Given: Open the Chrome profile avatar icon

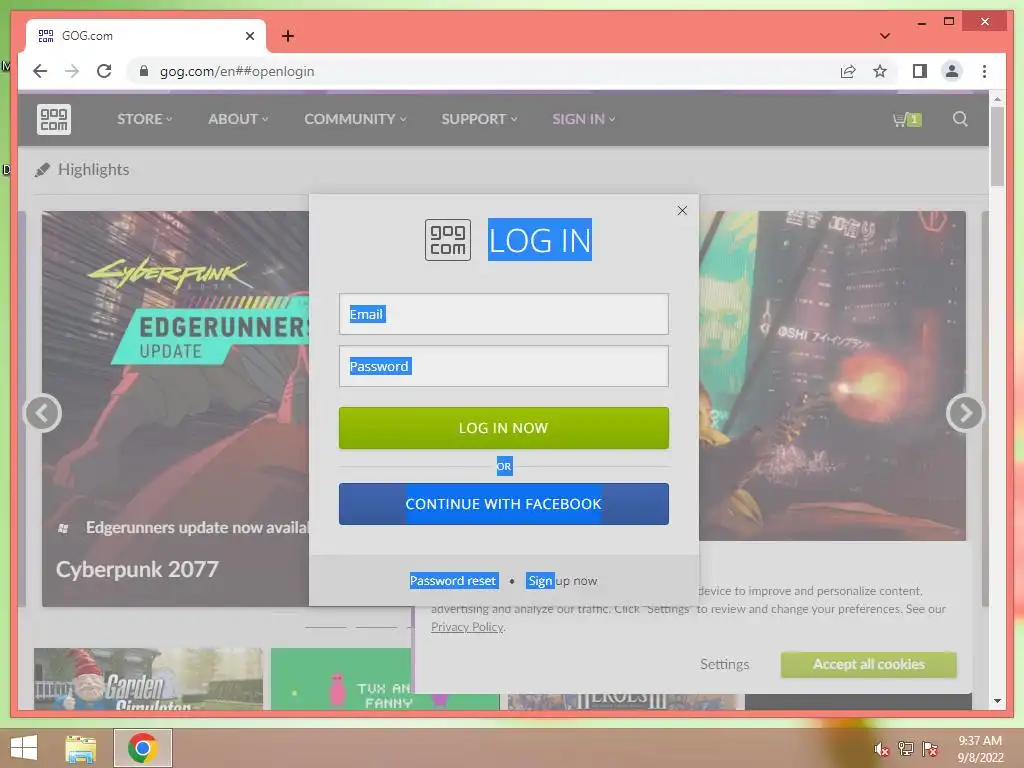Looking at the screenshot, I should point(952,71).
